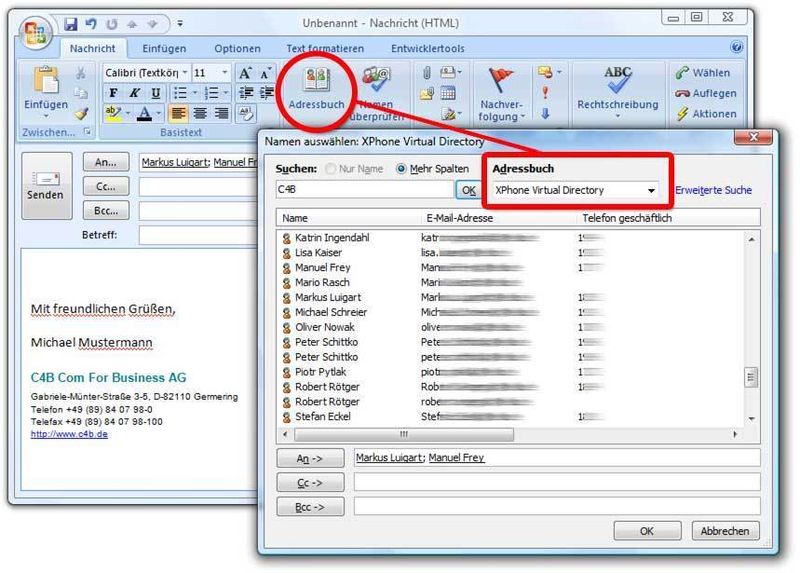This screenshot has width=800, height=573.
Task: Switch to Optionen ribbon tab
Action: (237, 48)
